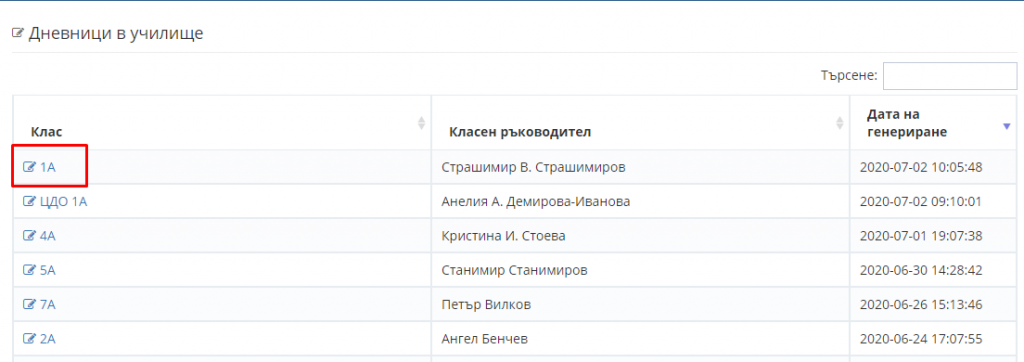Click the edit icon for class 7А

point(29,304)
